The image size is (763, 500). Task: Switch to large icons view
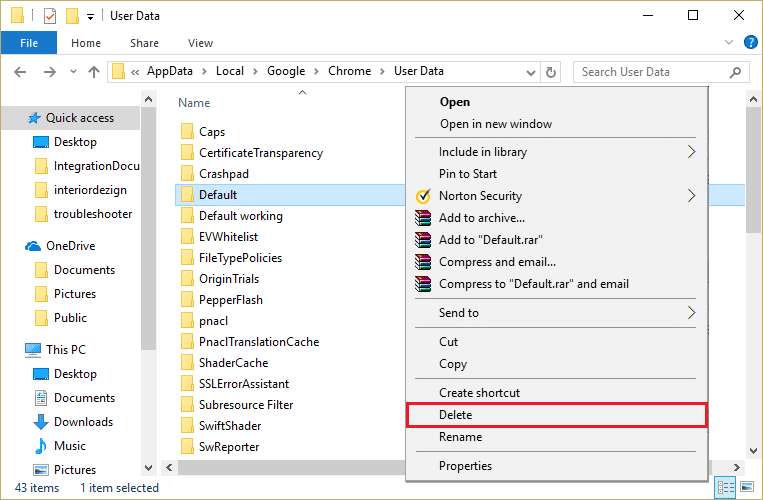coord(746,488)
